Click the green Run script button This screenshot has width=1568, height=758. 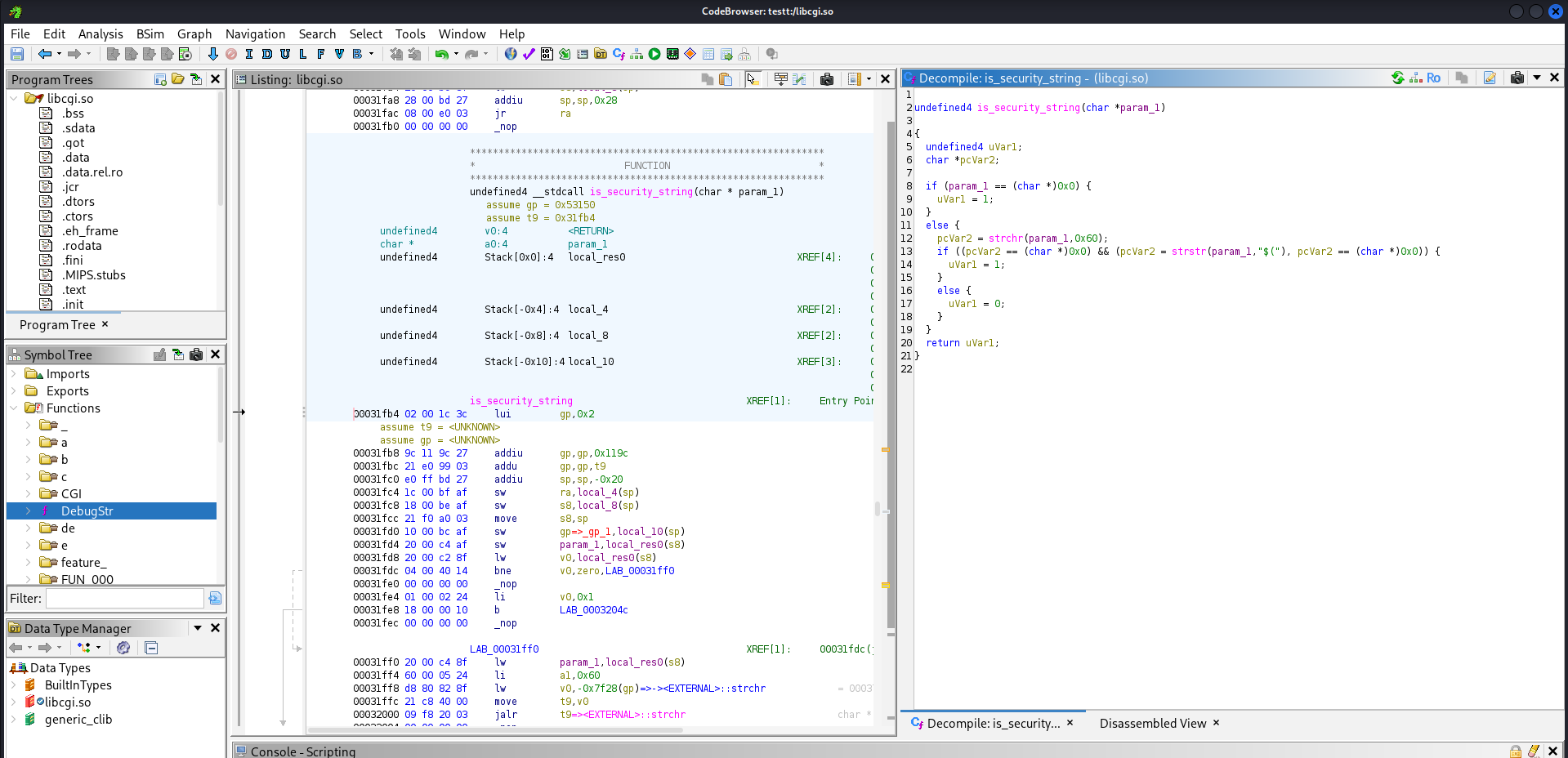click(654, 54)
